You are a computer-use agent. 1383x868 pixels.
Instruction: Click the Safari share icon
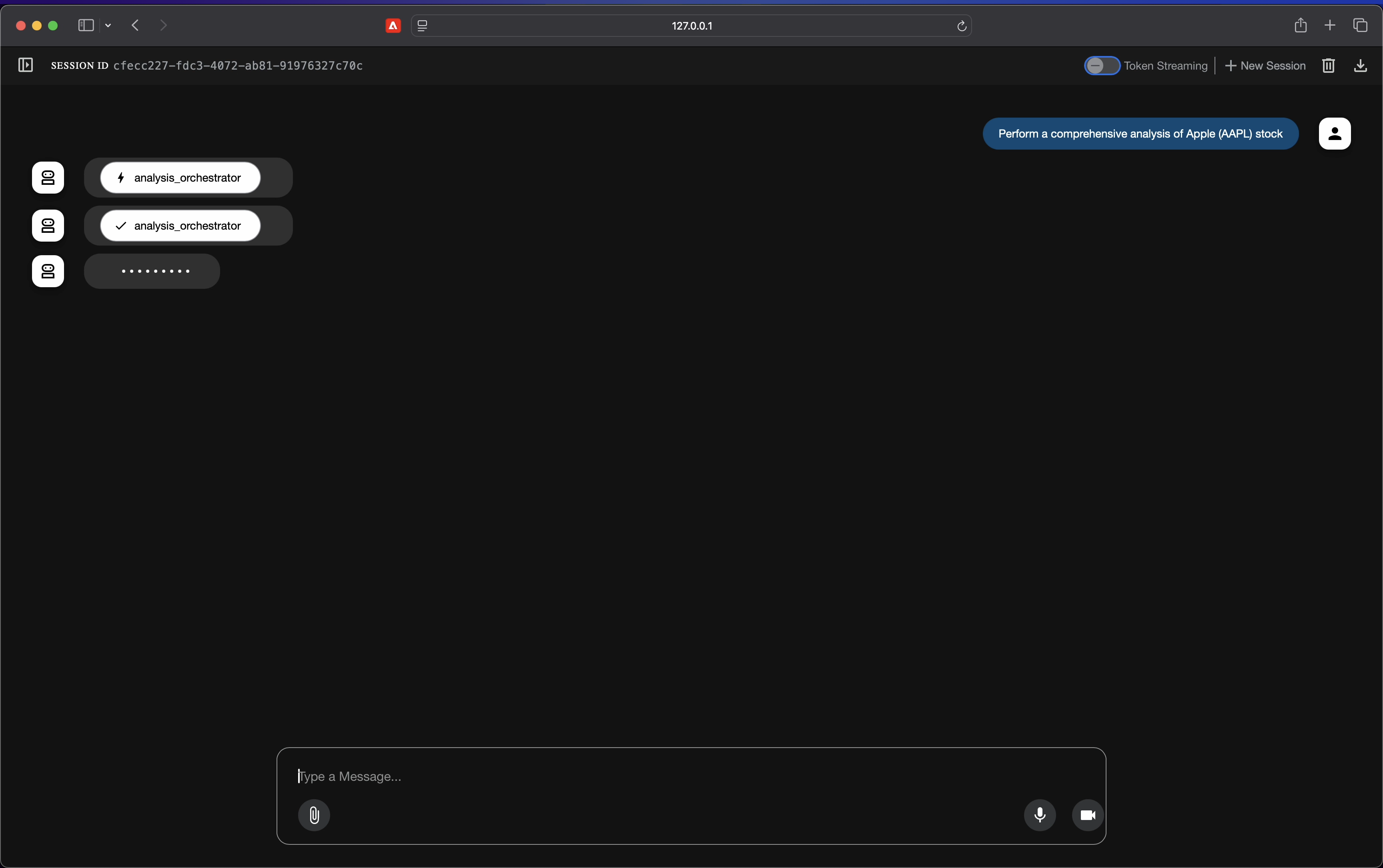click(1300, 25)
